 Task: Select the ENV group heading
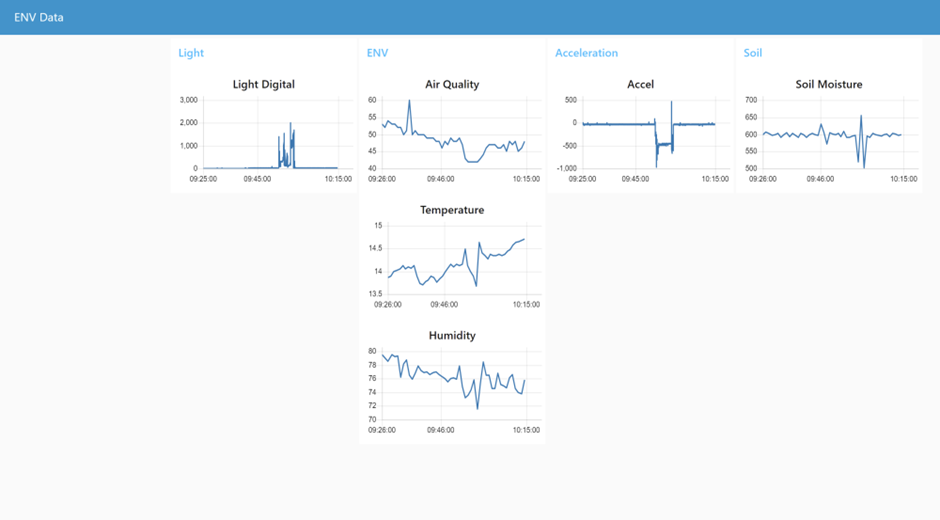click(x=377, y=53)
